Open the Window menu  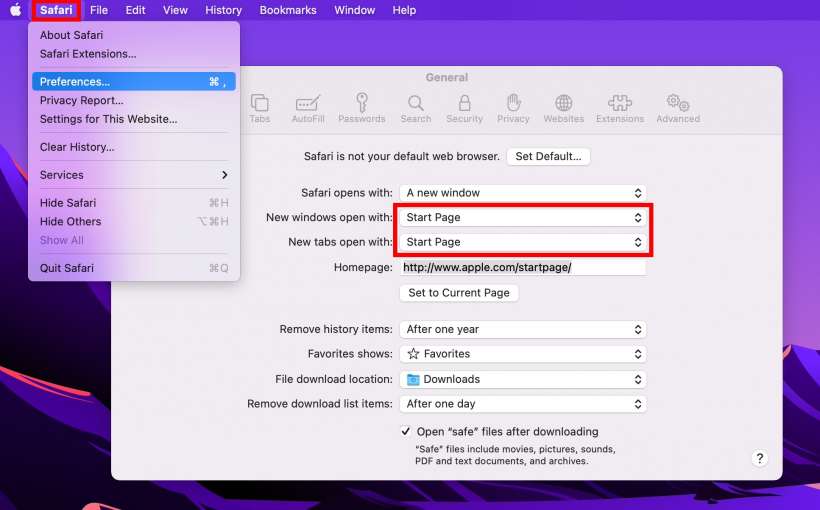click(355, 10)
